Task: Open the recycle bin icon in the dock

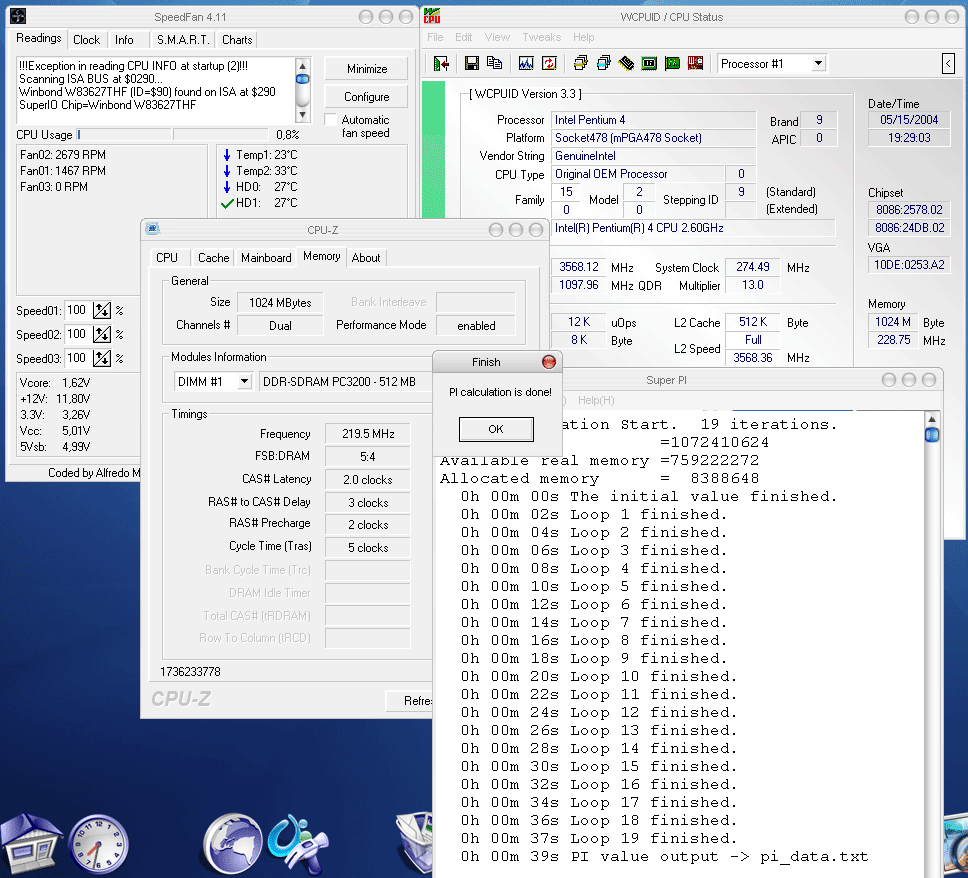Action: (x=414, y=844)
